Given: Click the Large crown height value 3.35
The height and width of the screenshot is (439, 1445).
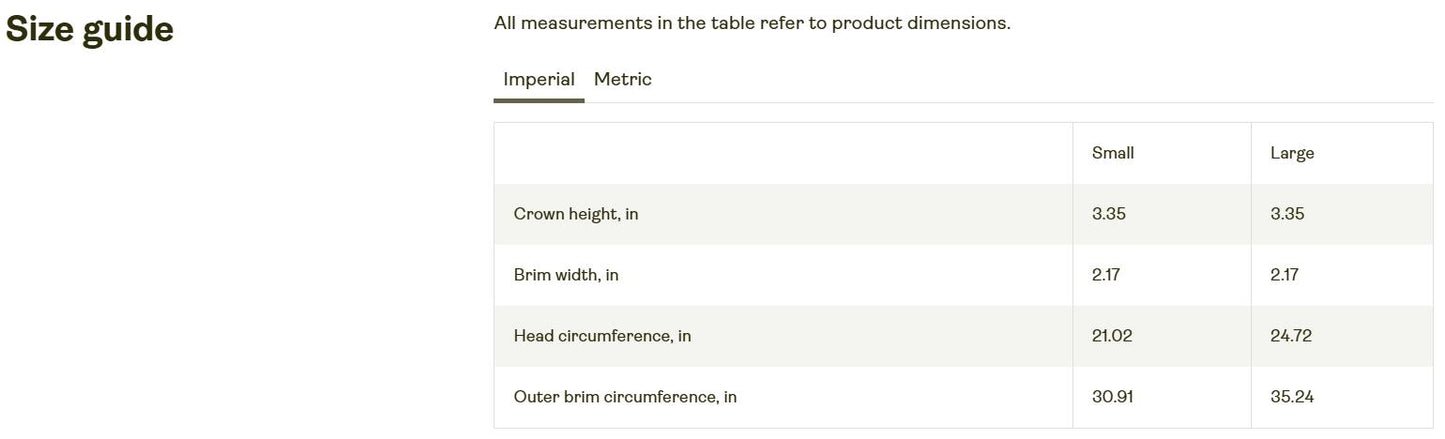Looking at the screenshot, I should coord(1287,214).
